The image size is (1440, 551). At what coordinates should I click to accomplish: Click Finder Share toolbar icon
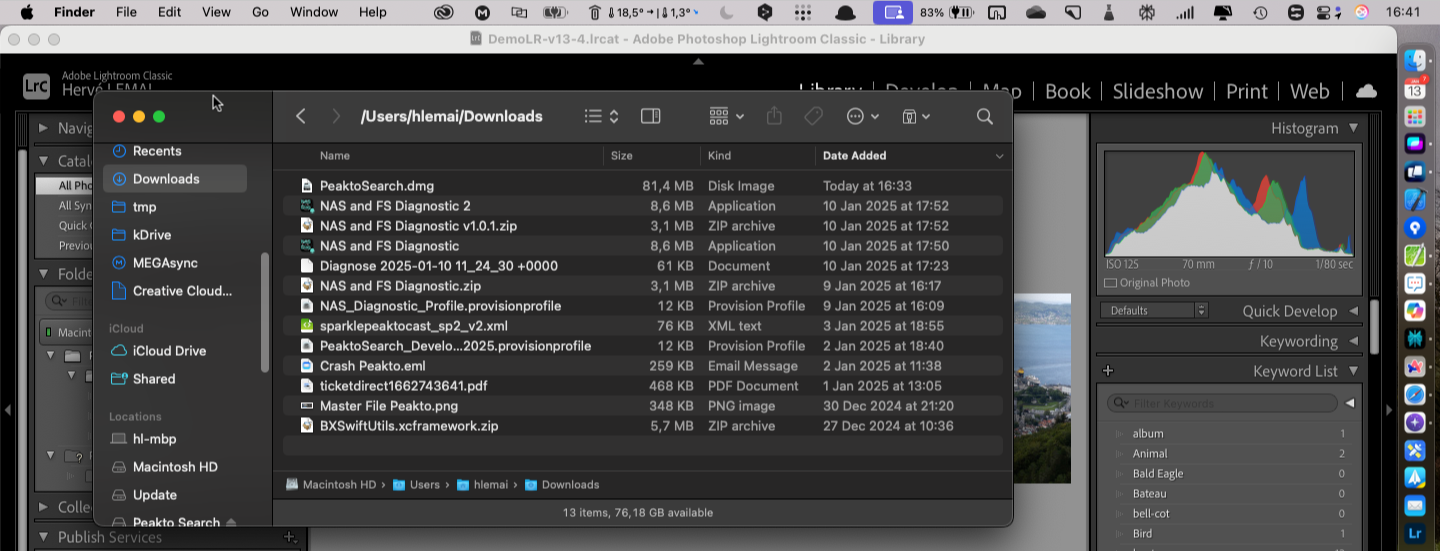(x=773, y=116)
